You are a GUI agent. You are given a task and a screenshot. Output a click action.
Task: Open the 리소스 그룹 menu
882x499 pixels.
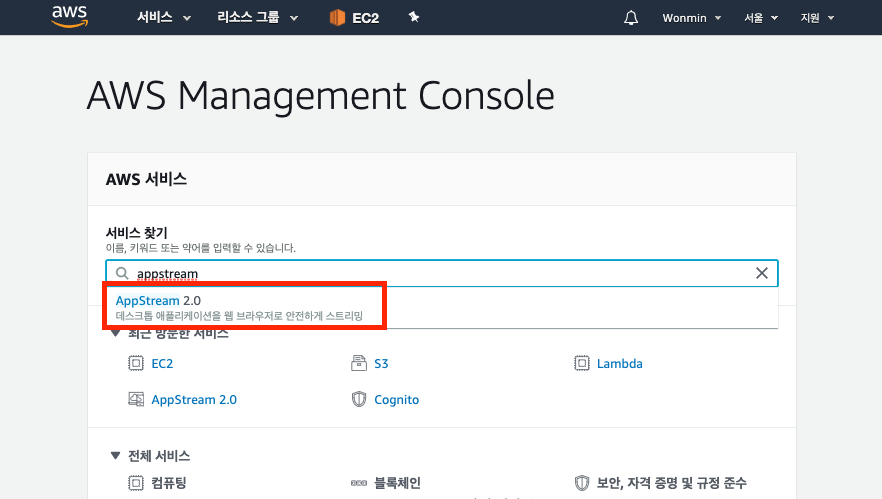pyautogui.click(x=257, y=17)
